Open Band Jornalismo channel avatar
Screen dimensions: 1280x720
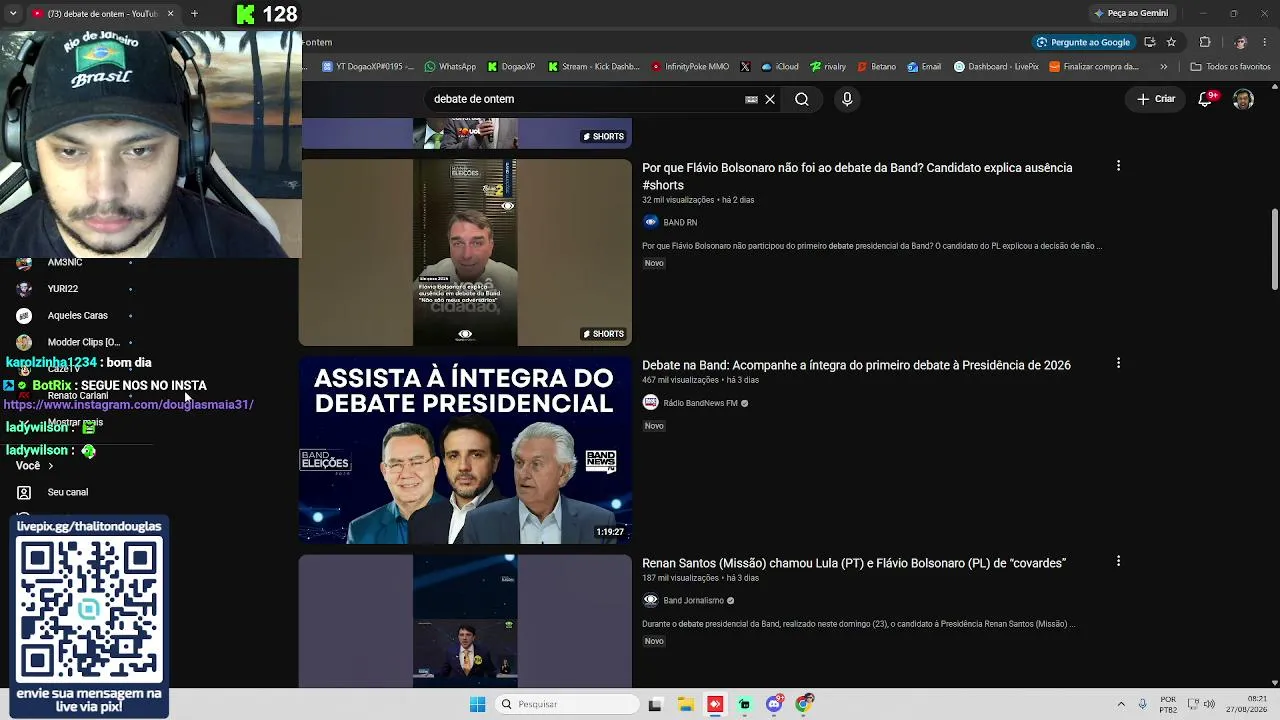click(650, 601)
